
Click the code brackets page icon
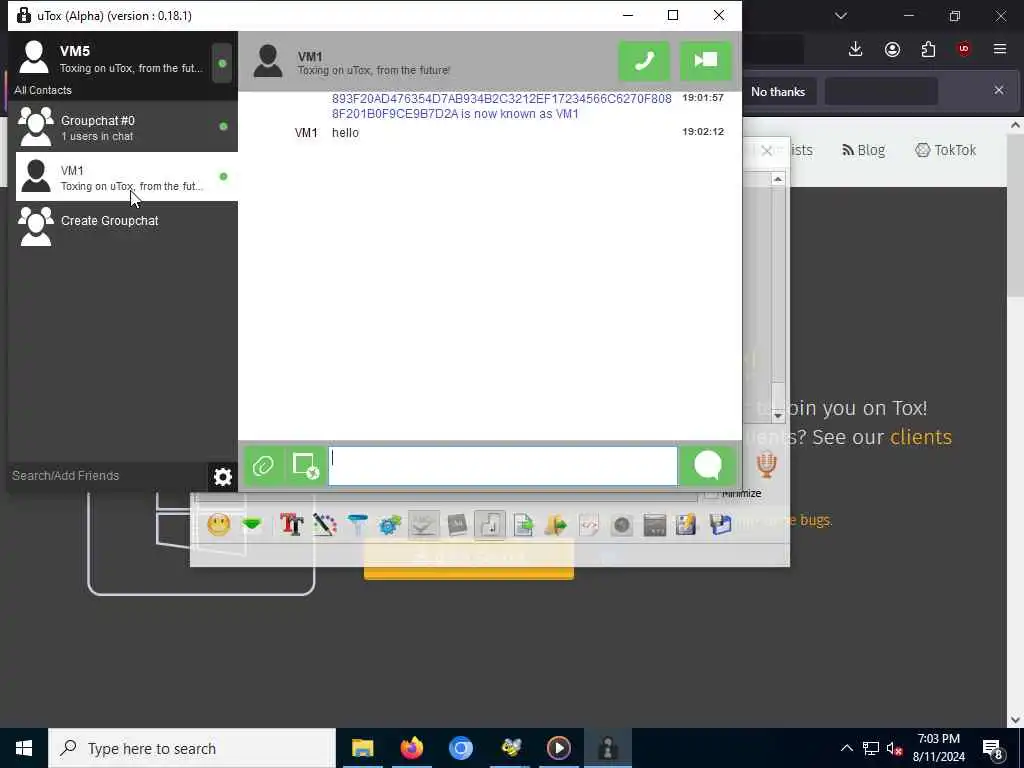(x=588, y=524)
